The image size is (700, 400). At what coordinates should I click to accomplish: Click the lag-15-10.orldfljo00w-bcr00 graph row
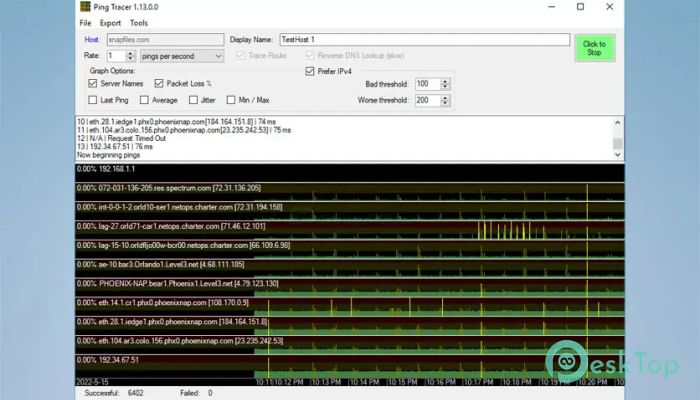(x=350, y=249)
